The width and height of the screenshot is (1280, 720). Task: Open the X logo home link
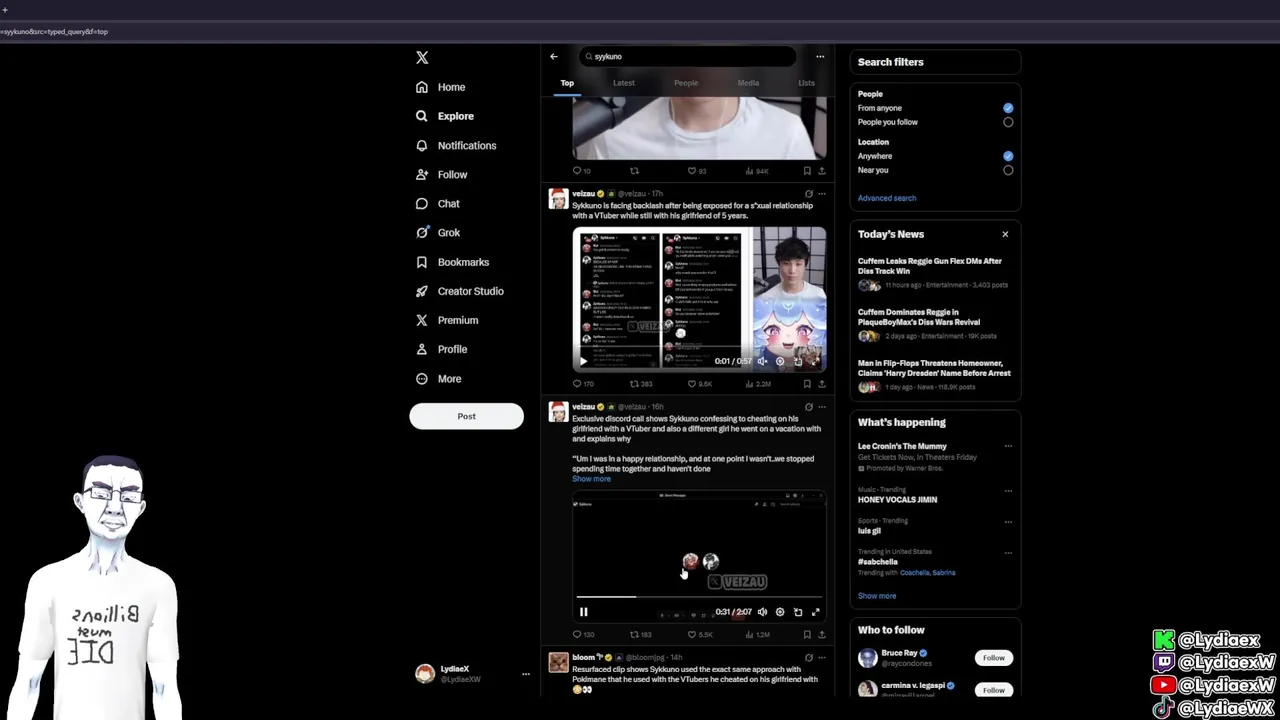coord(422,58)
